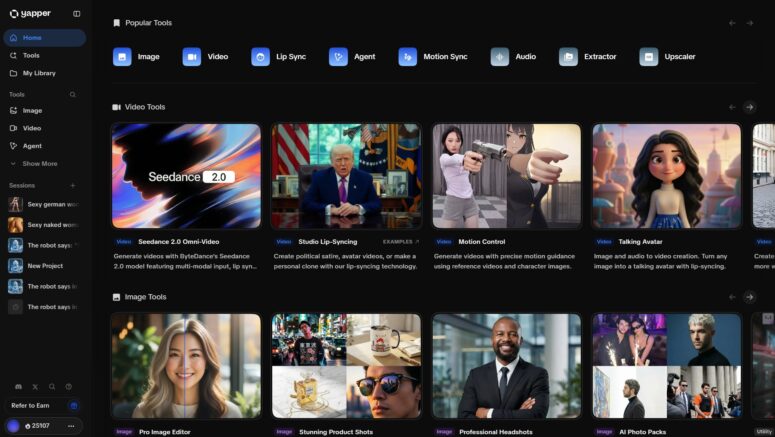
Task: Click Talking Avatar title
Action: [x=640, y=242]
